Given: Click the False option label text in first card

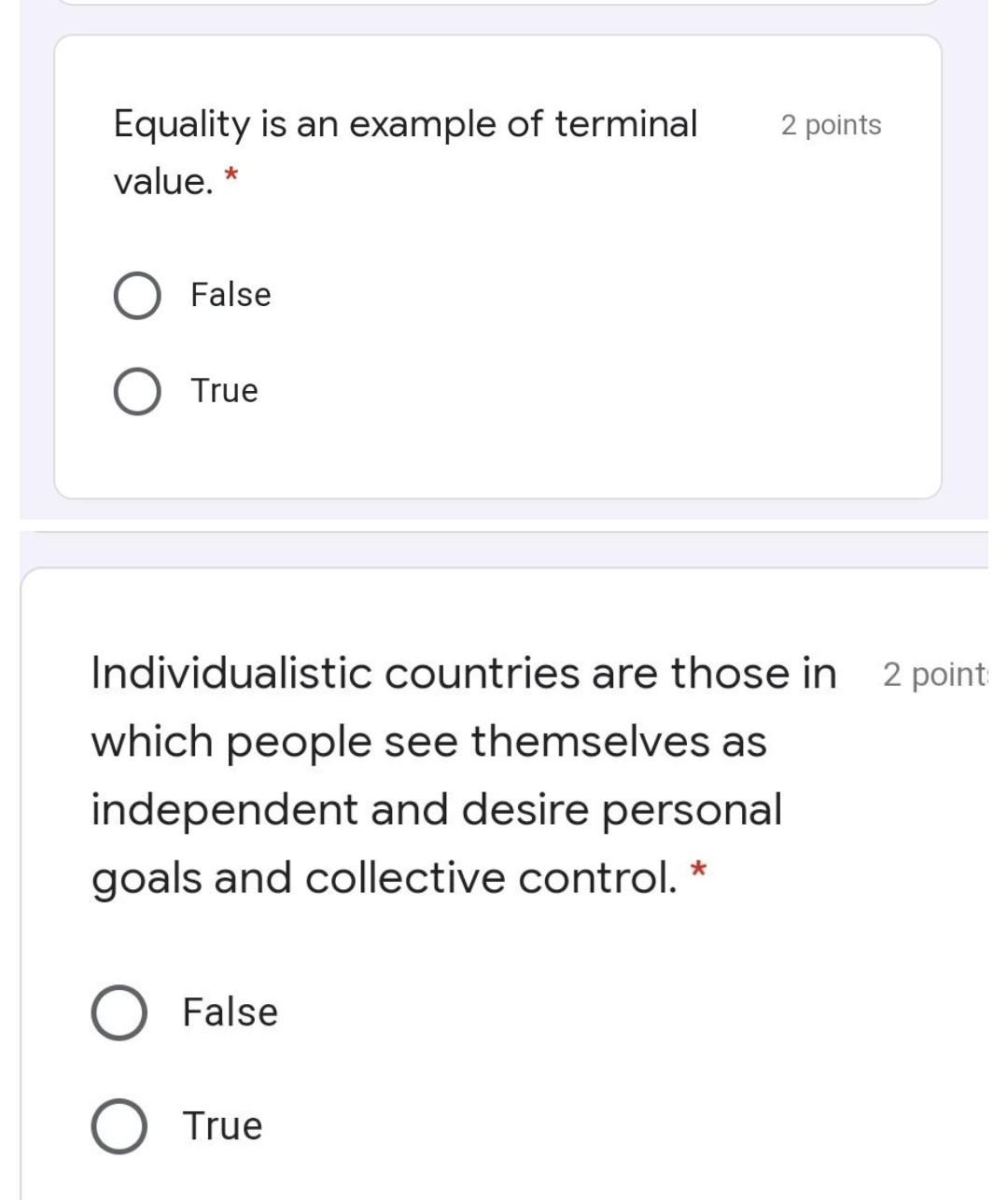Looking at the screenshot, I should pos(230,295).
